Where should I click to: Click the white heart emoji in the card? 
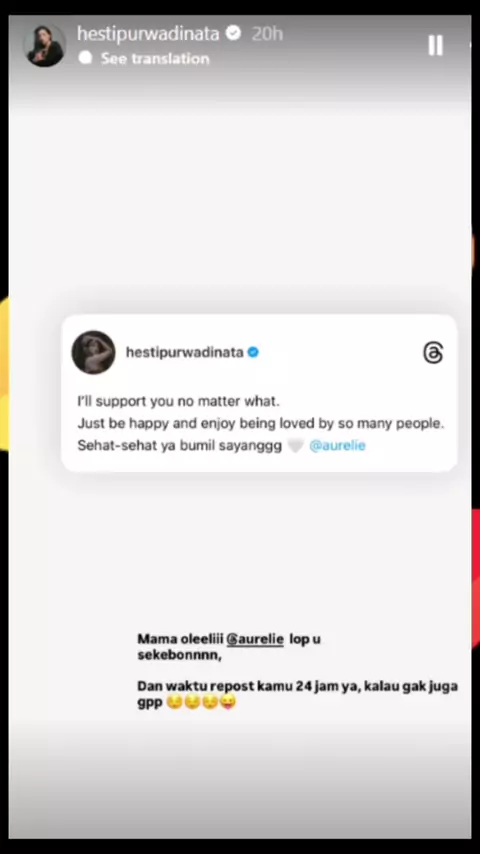295,446
